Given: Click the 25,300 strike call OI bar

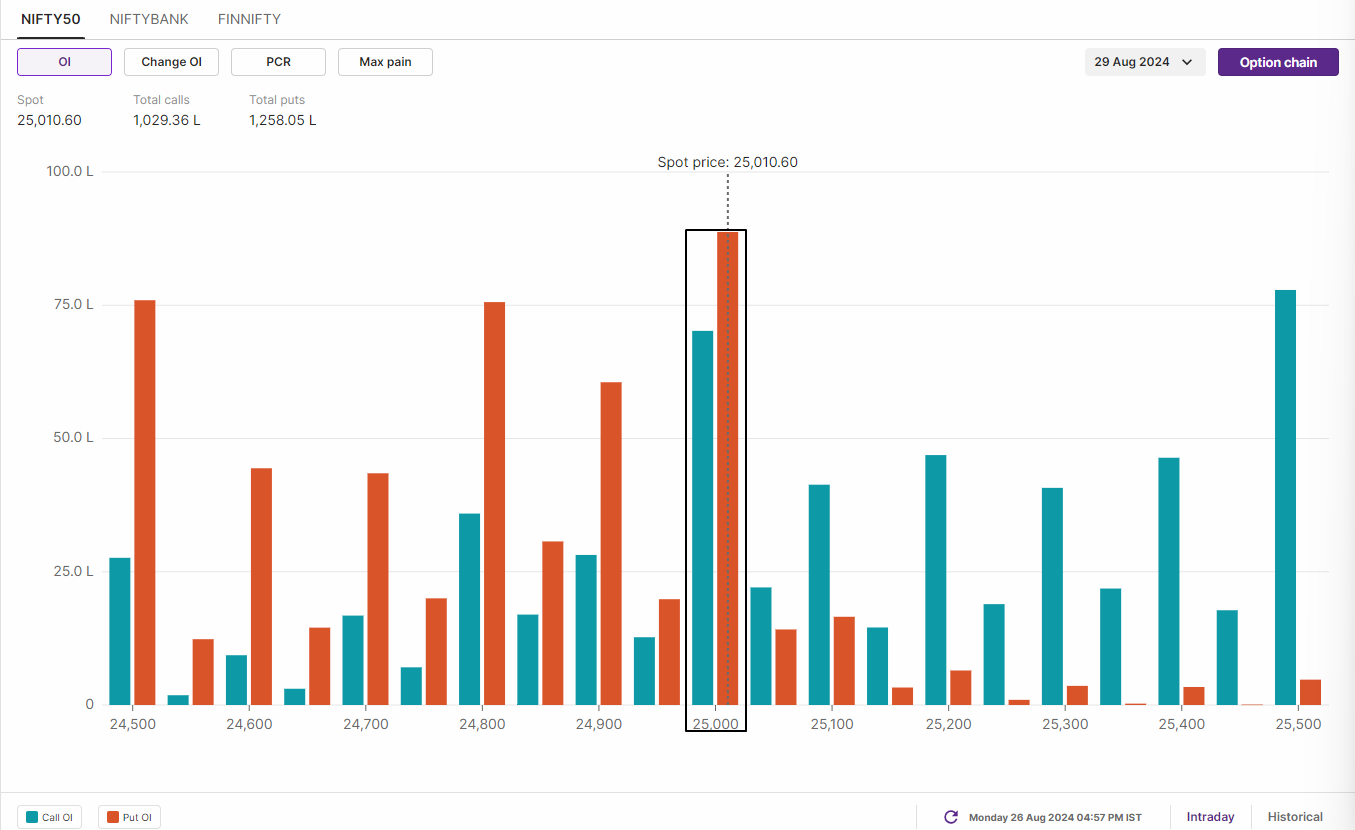Looking at the screenshot, I should [x=1052, y=596].
